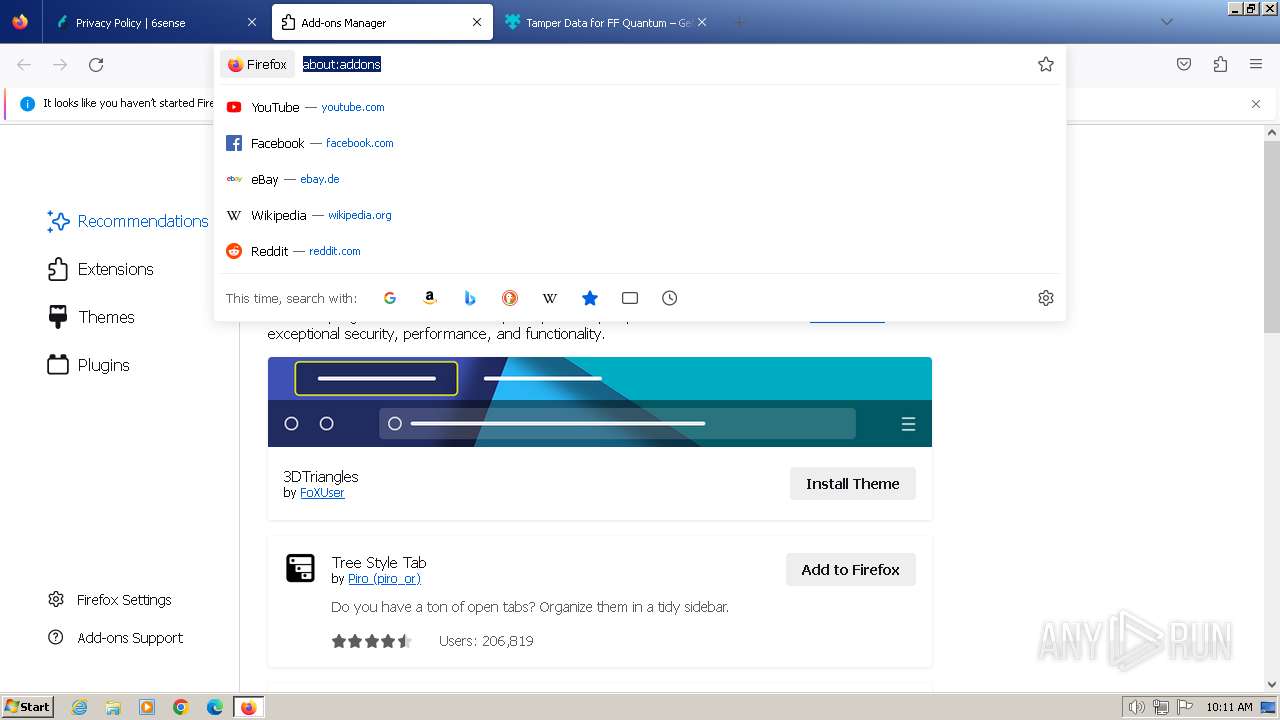Open Add-ons Support link
Image resolution: width=1280 pixels, height=720 pixels.
pyautogui.click(x=116, y=638)
